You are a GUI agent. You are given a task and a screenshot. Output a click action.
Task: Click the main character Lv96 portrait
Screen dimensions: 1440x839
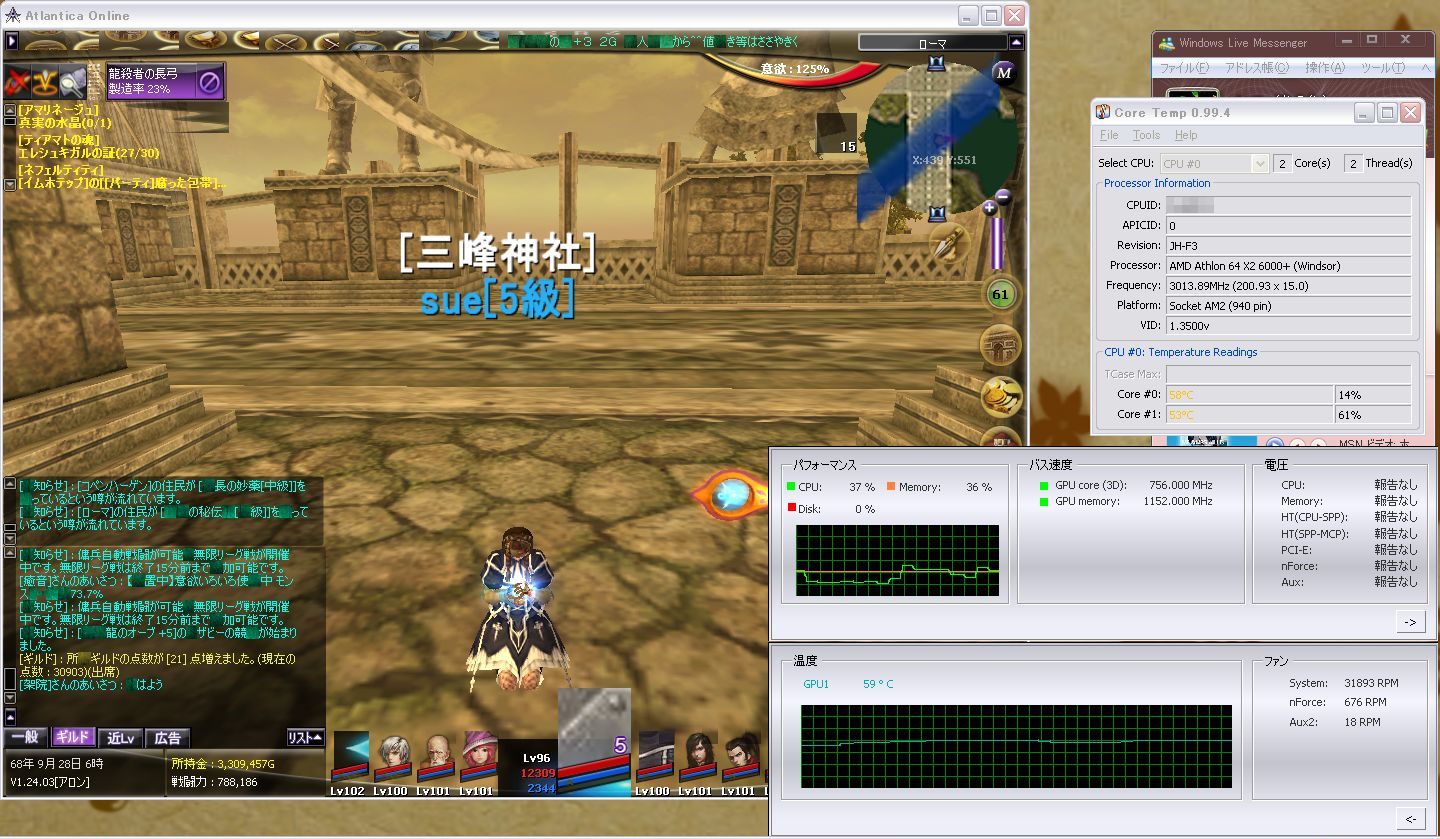(594, 742)
